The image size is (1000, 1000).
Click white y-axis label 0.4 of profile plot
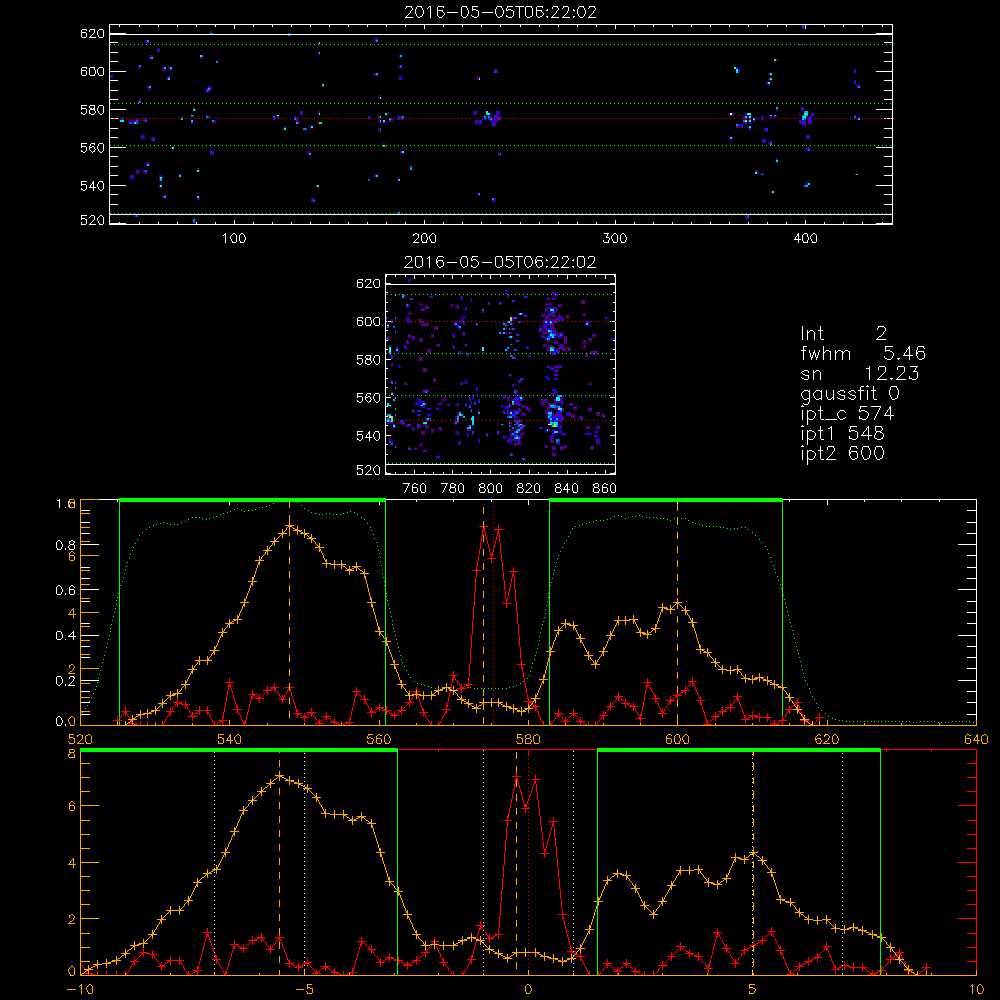coord(65,636)
